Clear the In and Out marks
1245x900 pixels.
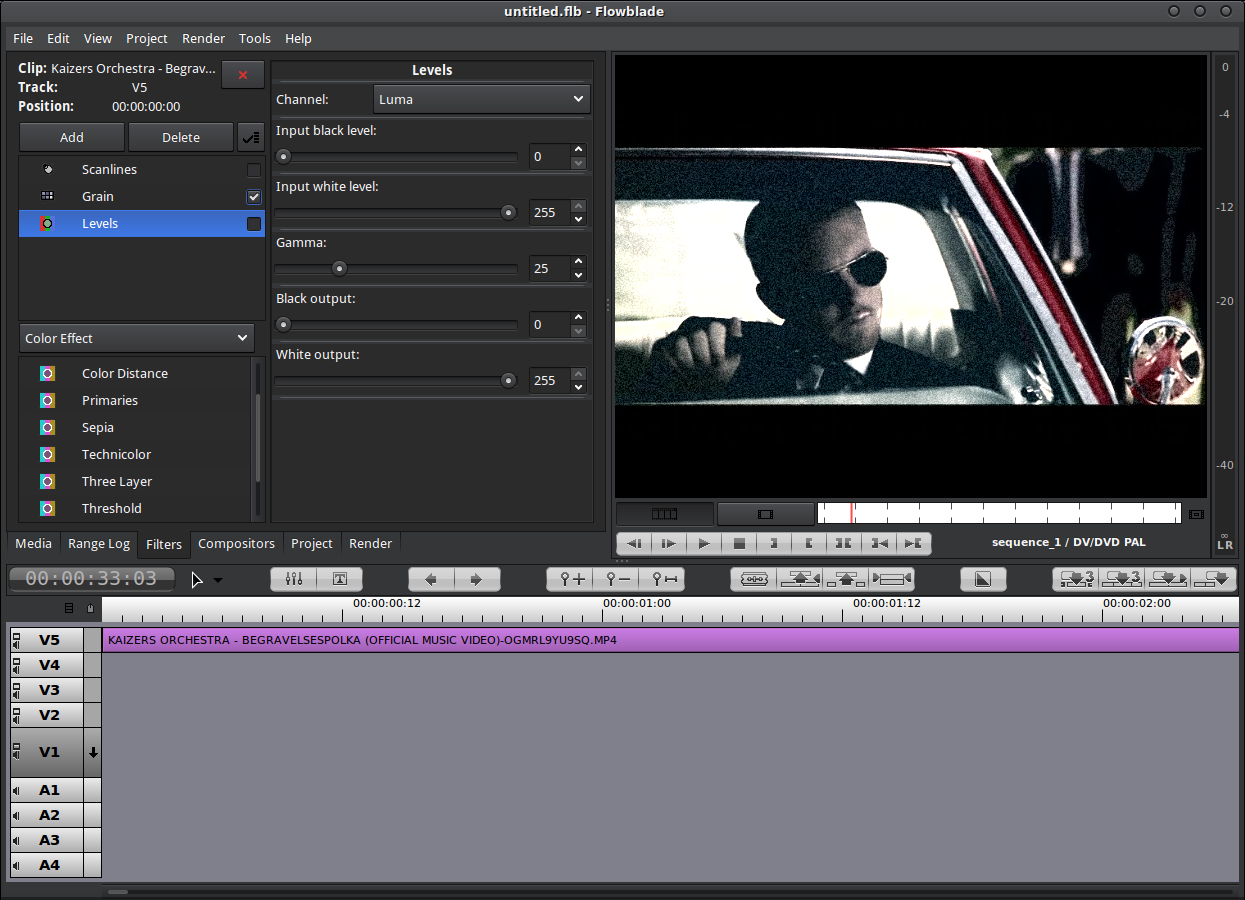pyautogui.click(x=844, y=543)
